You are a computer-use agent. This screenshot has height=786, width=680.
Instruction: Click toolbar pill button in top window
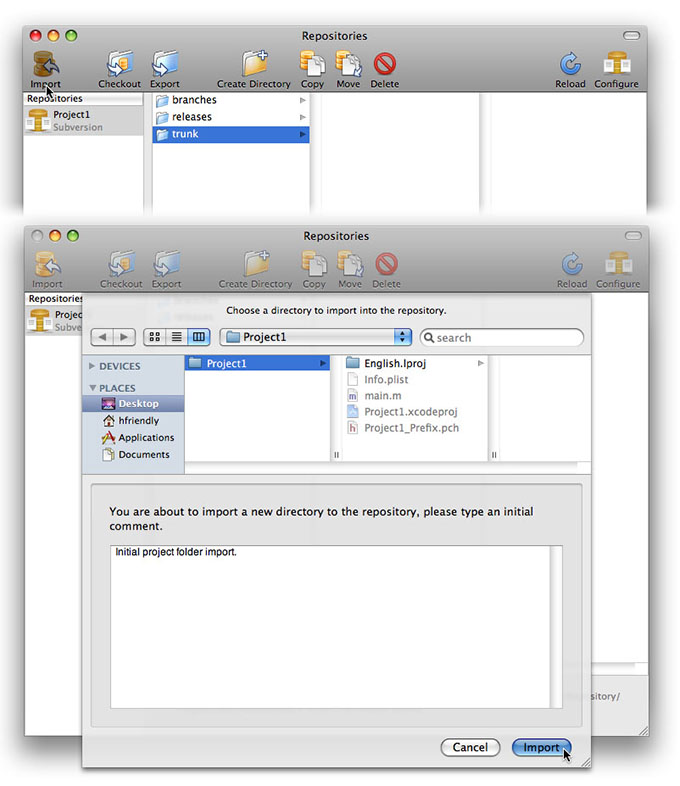coord(631,36)
